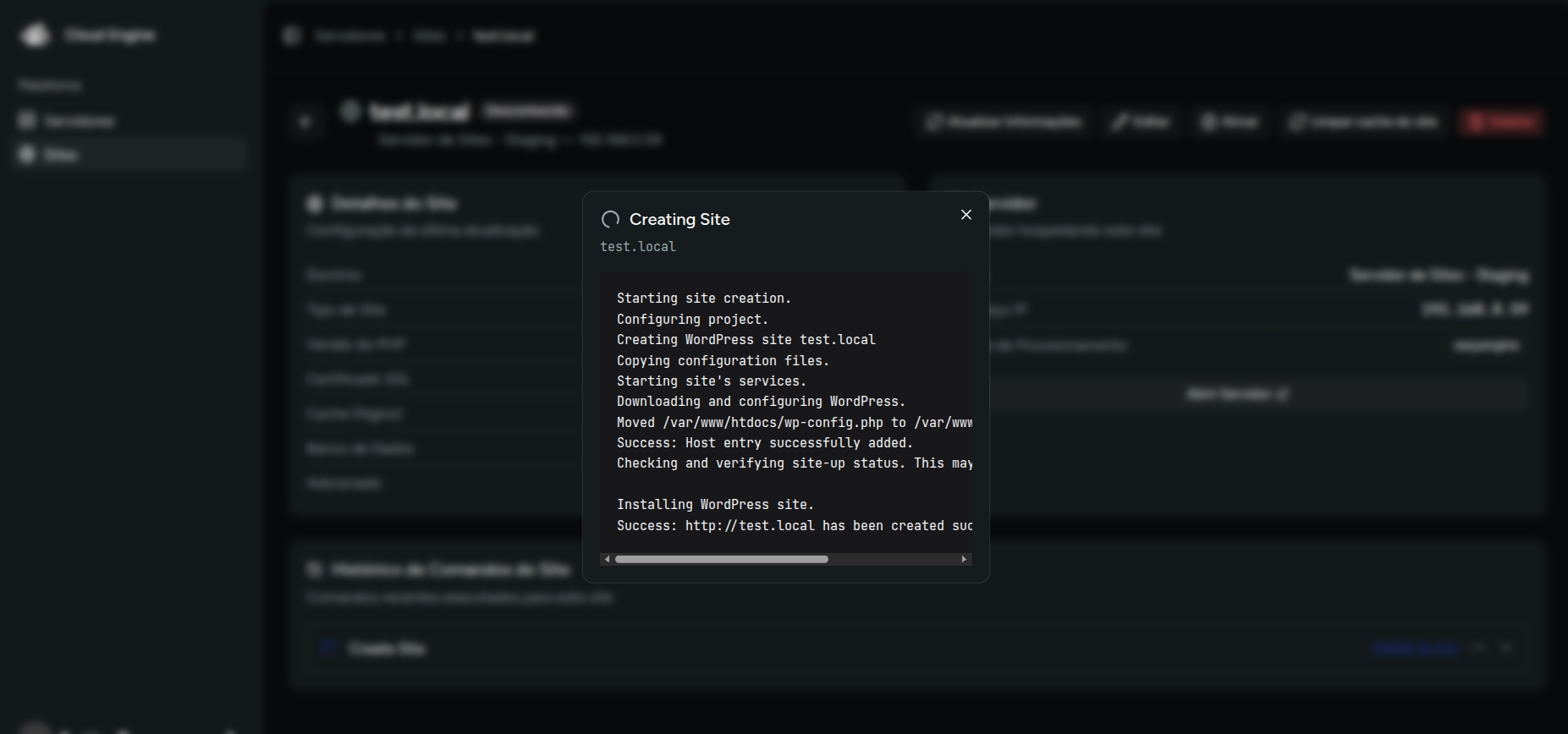The height and width of the screenshot is (734, 1568).
Task: Click the Atualizar informações button
Action: click(x=1004, y=122)
